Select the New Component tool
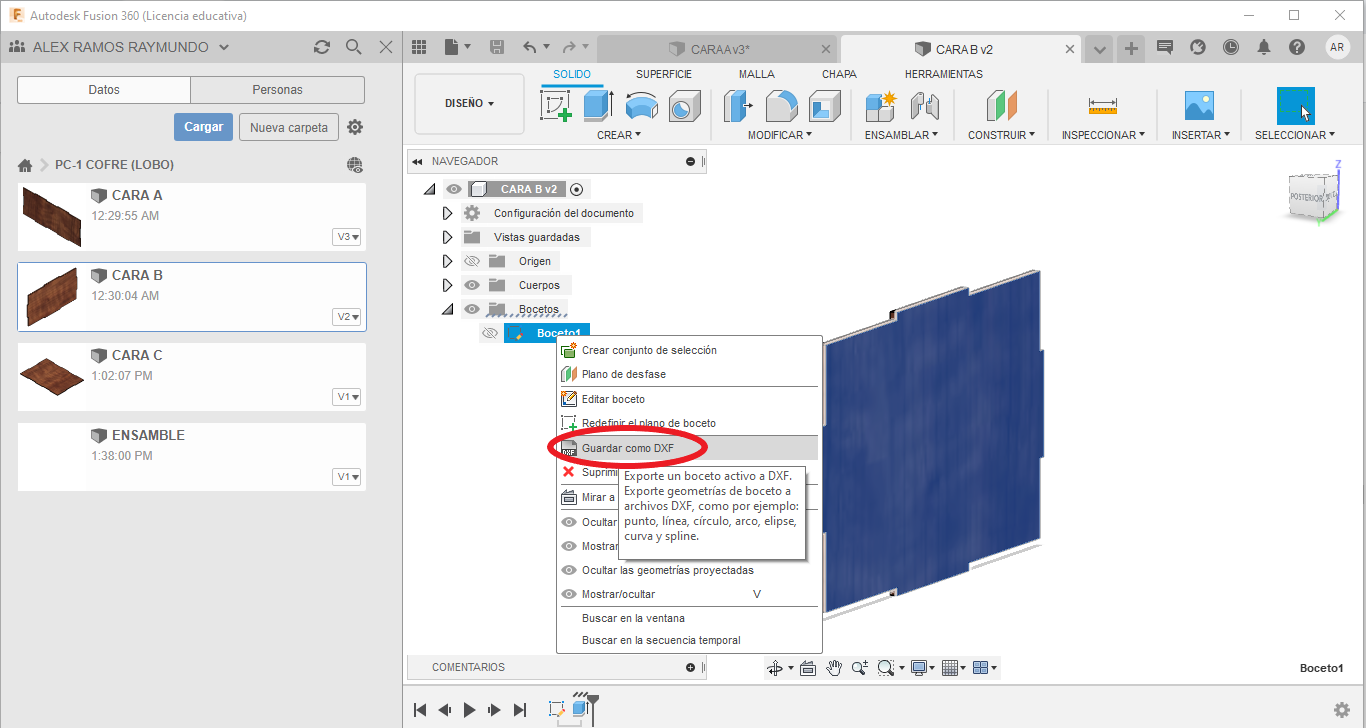The height and width of the screenshot is (728, 1366). [x=881, y=106]
